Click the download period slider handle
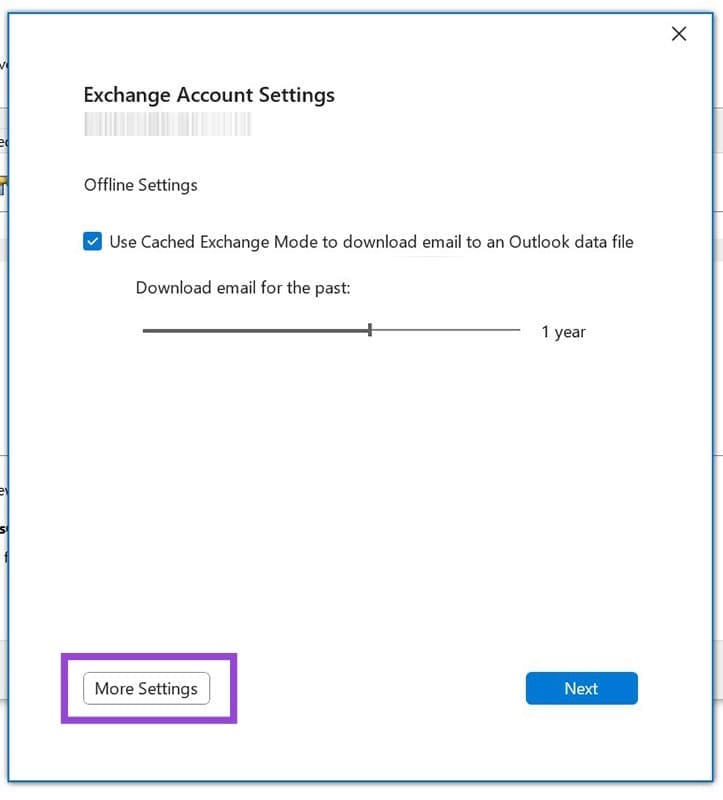Screen dimensions: 723x800 [370, 330]
